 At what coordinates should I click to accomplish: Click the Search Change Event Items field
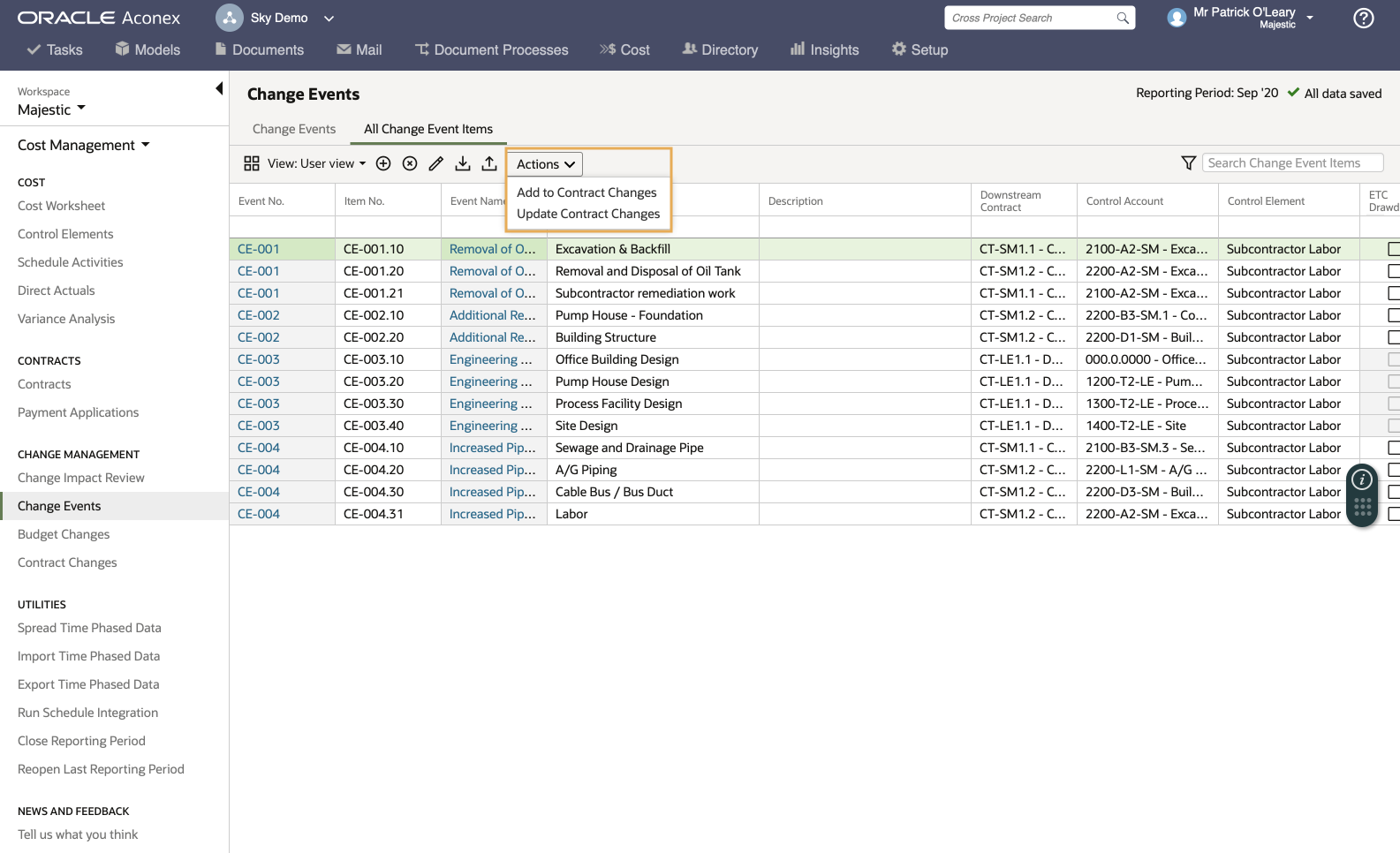[1291, 163]
